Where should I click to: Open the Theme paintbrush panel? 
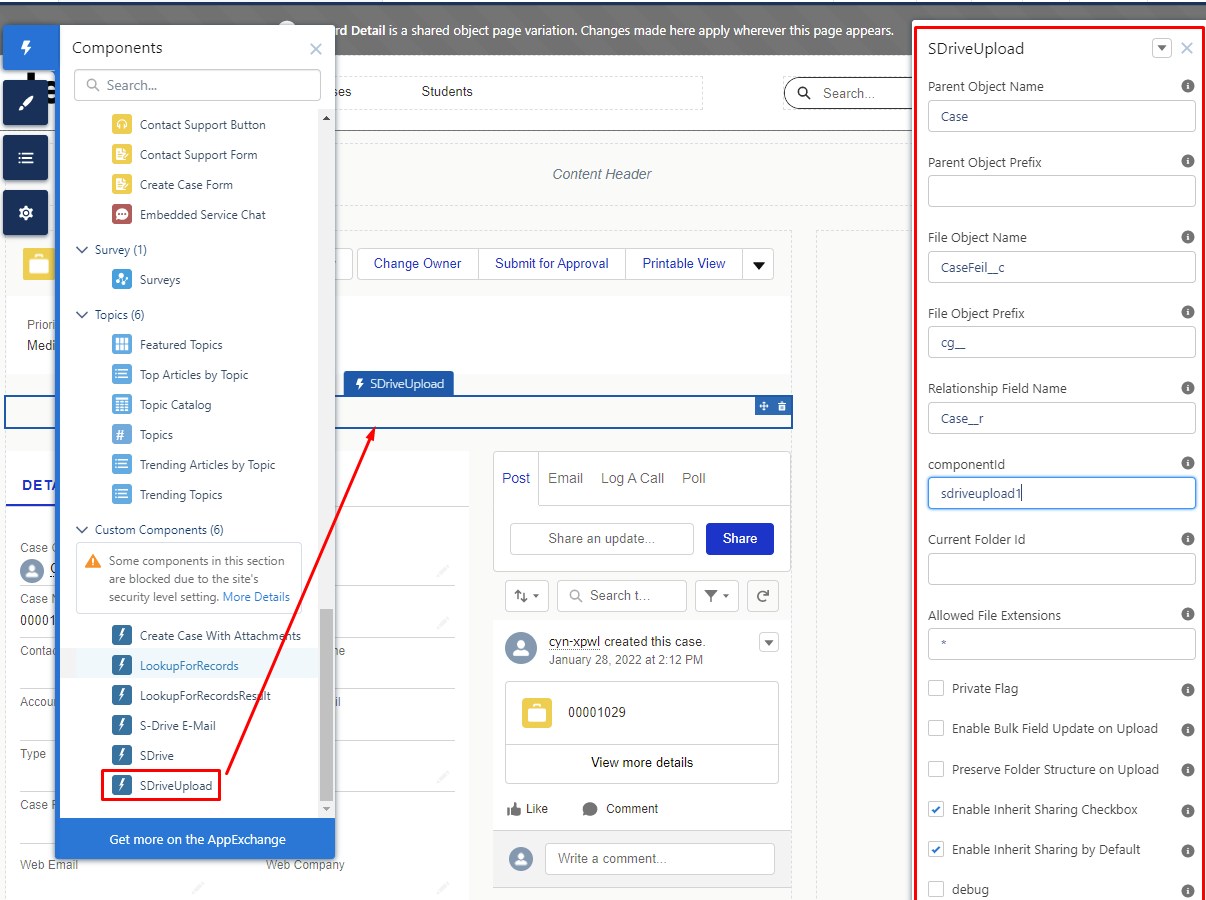[26, 103]
